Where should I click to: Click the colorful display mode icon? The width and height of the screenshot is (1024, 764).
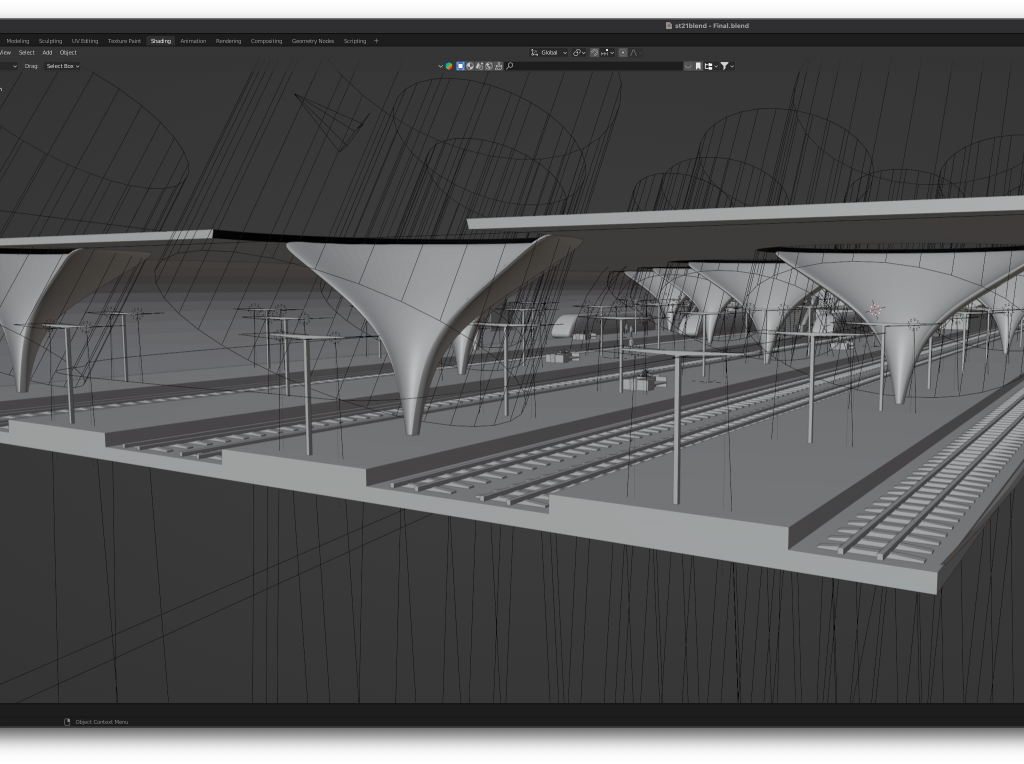click(449, 66)
